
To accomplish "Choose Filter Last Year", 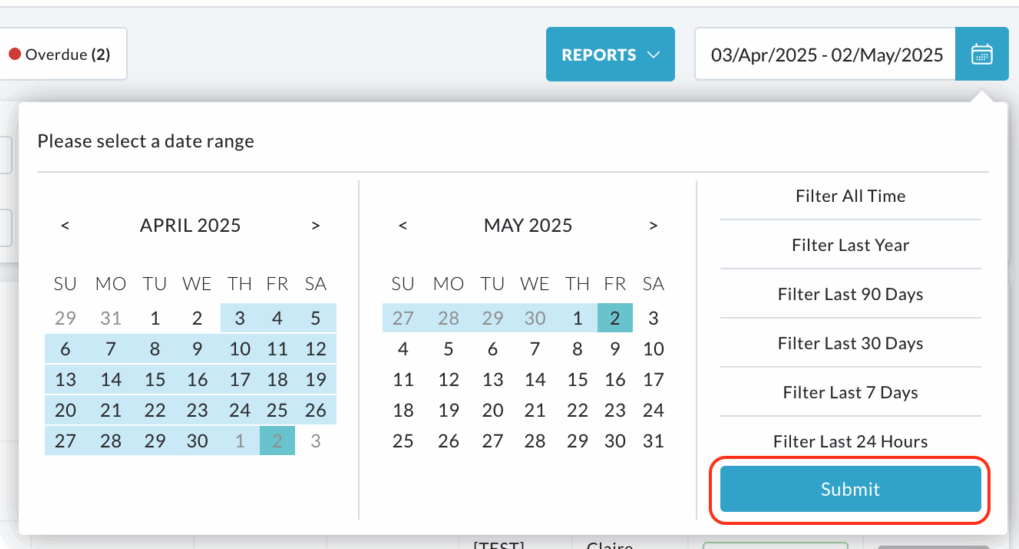I will coord(850,245).
